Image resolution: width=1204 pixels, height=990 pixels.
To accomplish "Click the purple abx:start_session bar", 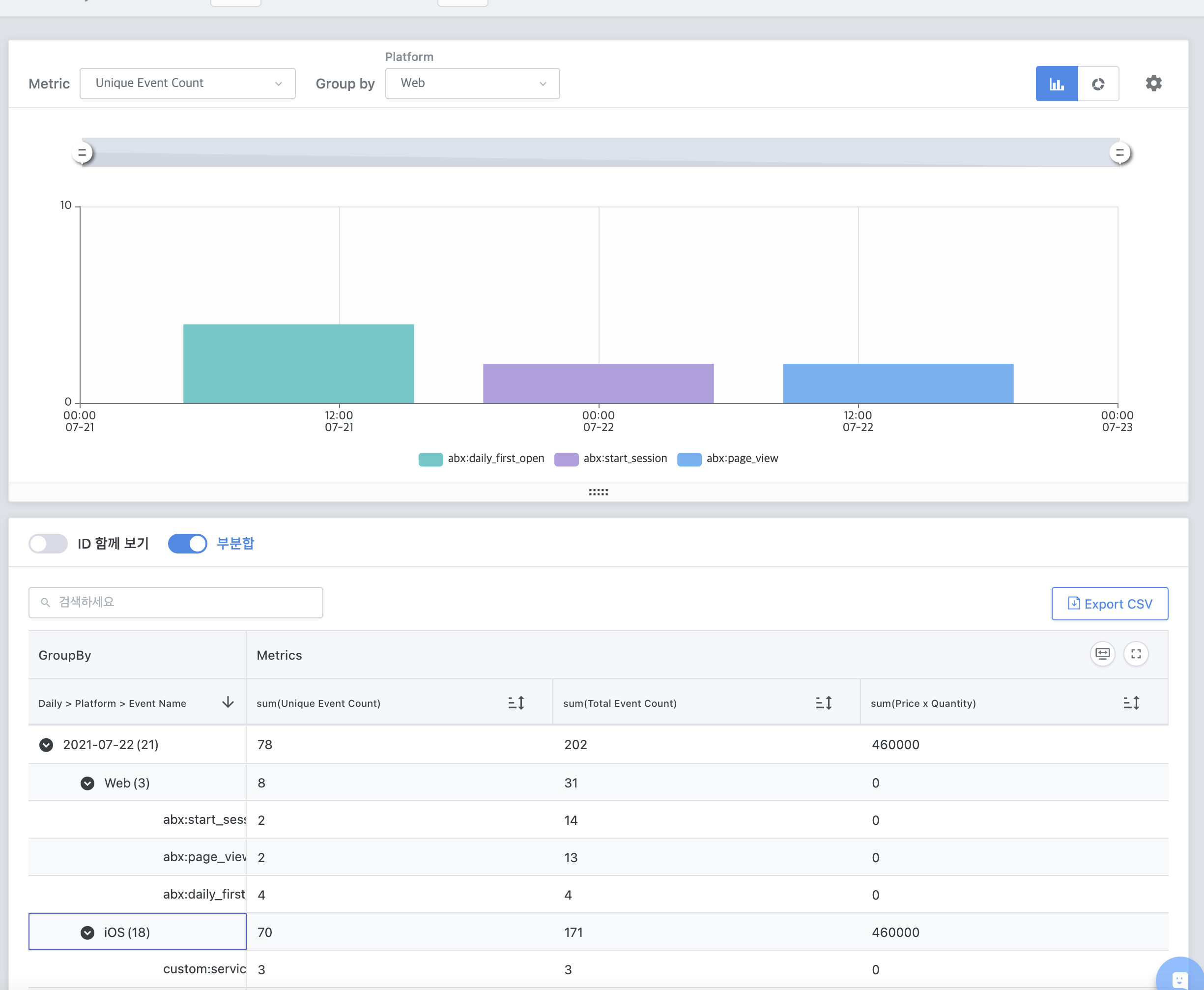I will (599, 384).
